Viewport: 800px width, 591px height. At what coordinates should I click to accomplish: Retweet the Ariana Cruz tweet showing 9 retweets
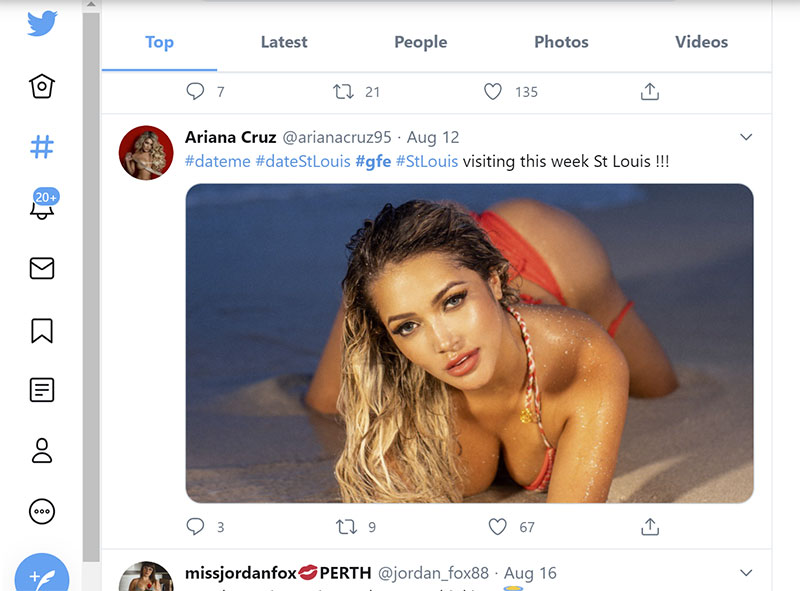tap(345, 526)
